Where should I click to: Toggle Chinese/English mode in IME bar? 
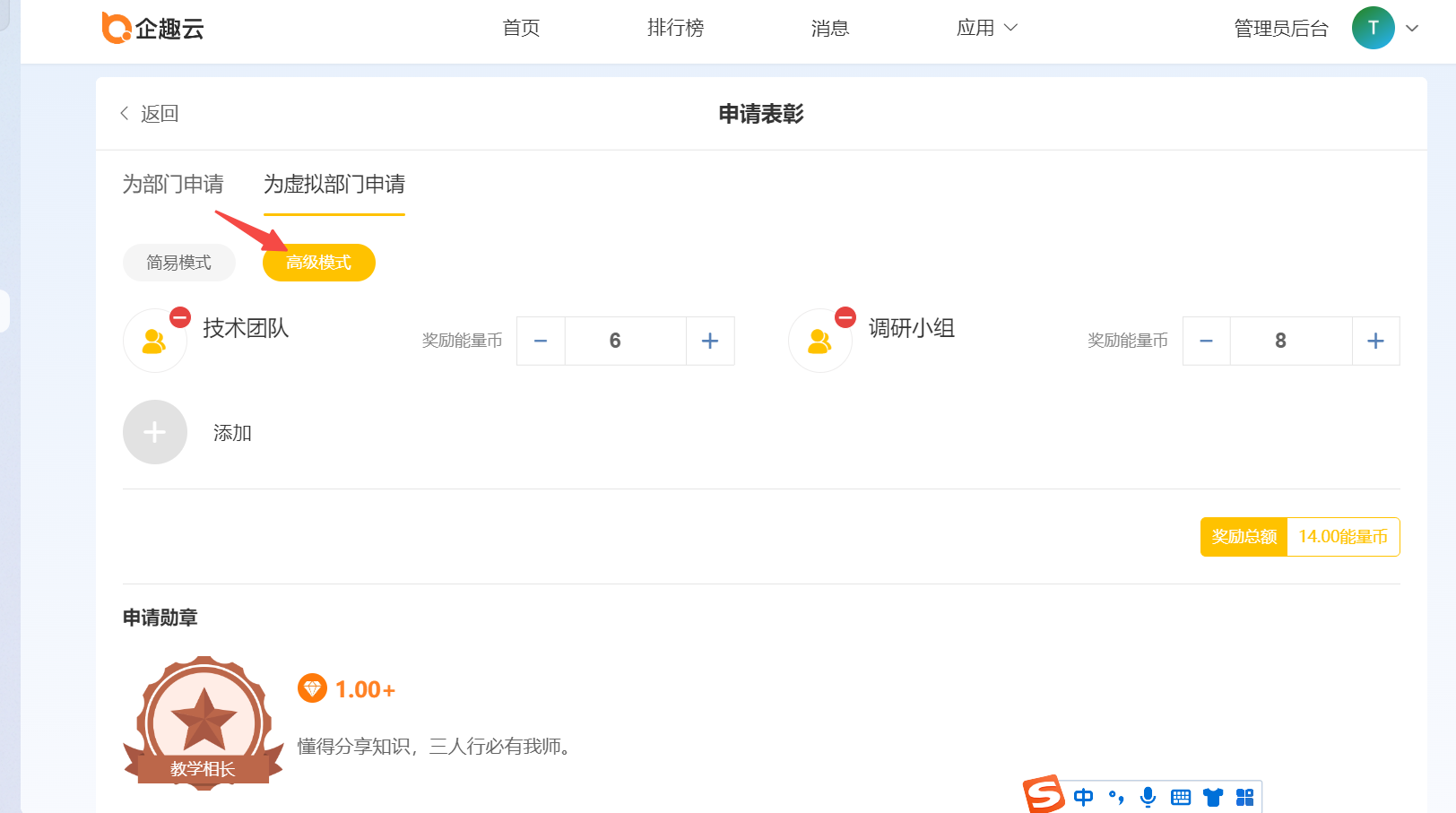click(x=1083, y=797)
